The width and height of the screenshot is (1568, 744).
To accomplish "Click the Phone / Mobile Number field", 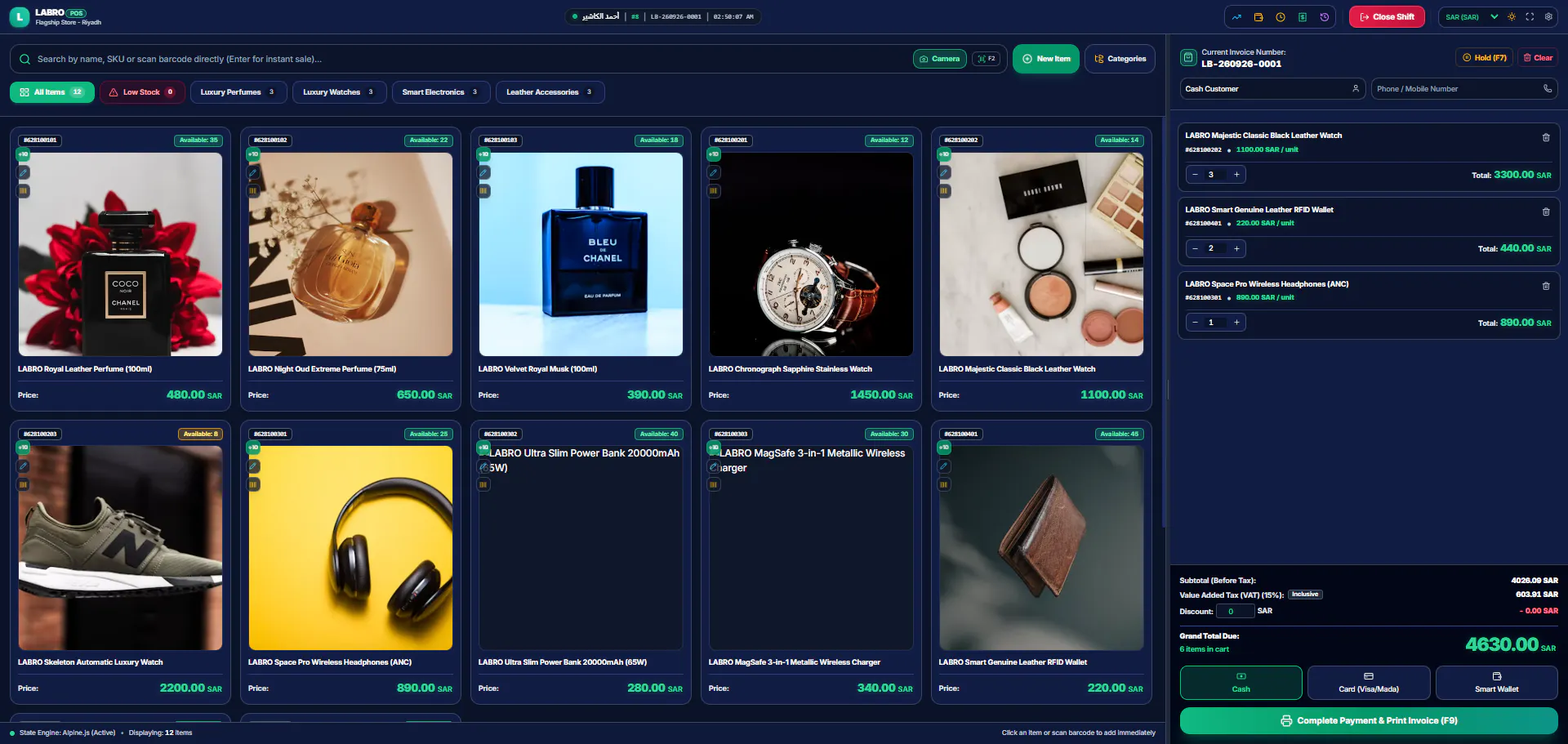I will coord(1463,89).
